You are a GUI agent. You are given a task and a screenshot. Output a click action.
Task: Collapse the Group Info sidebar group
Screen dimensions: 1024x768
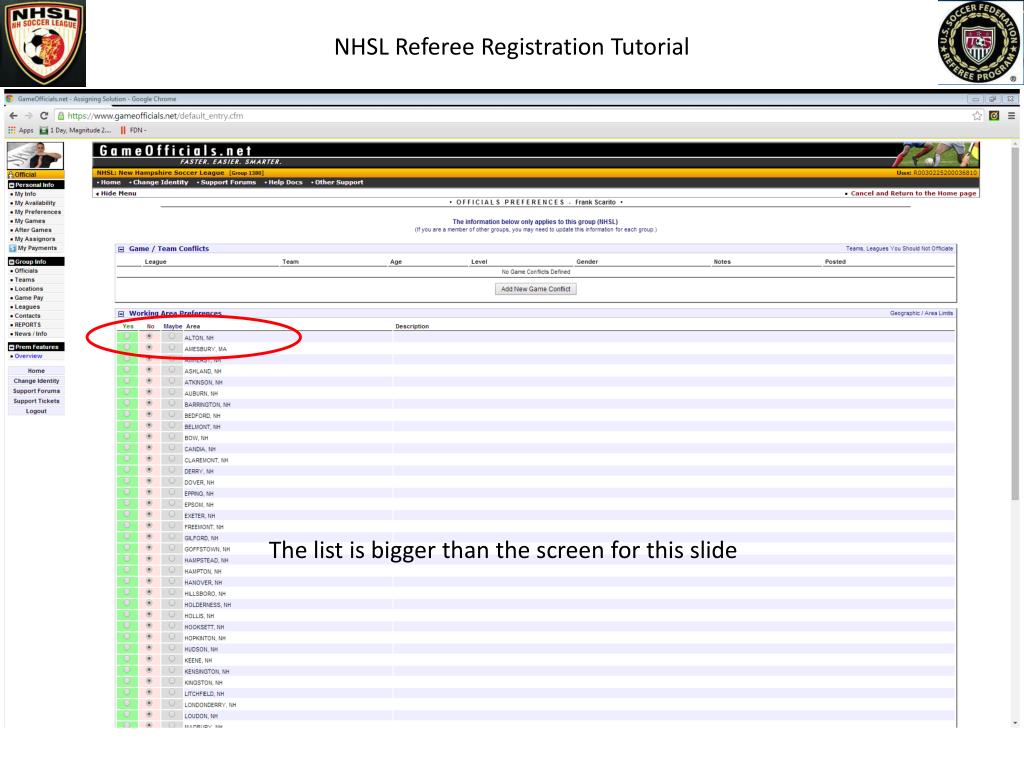(x=11, y=262)
